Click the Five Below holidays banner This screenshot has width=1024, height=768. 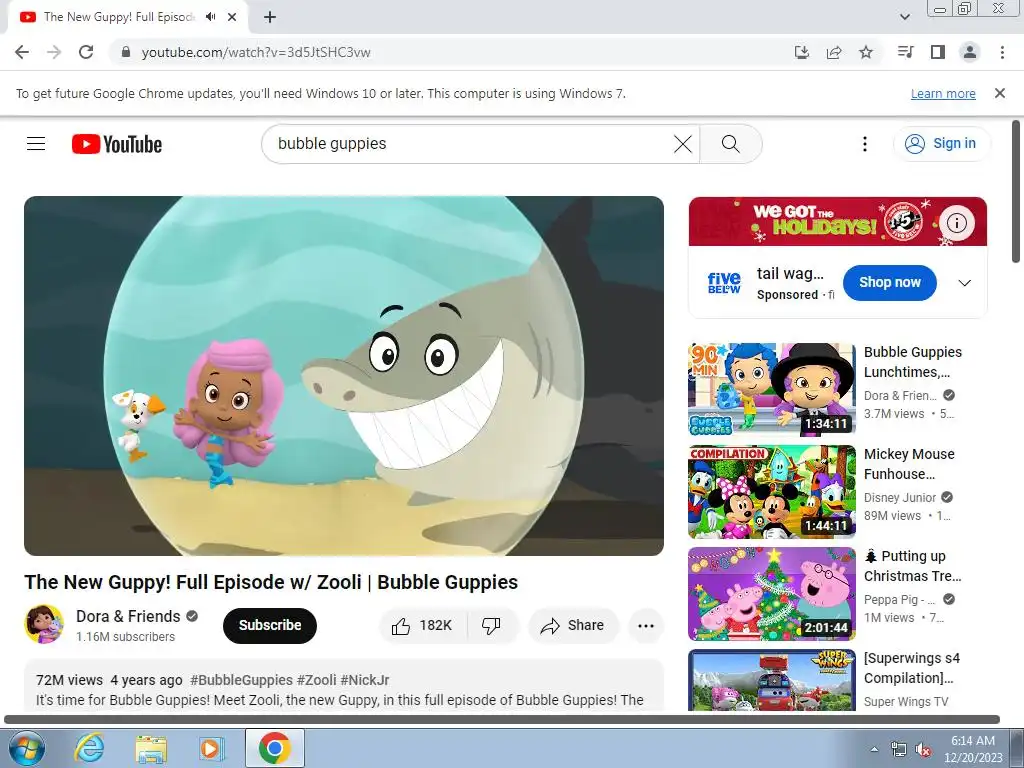[838, 221]
